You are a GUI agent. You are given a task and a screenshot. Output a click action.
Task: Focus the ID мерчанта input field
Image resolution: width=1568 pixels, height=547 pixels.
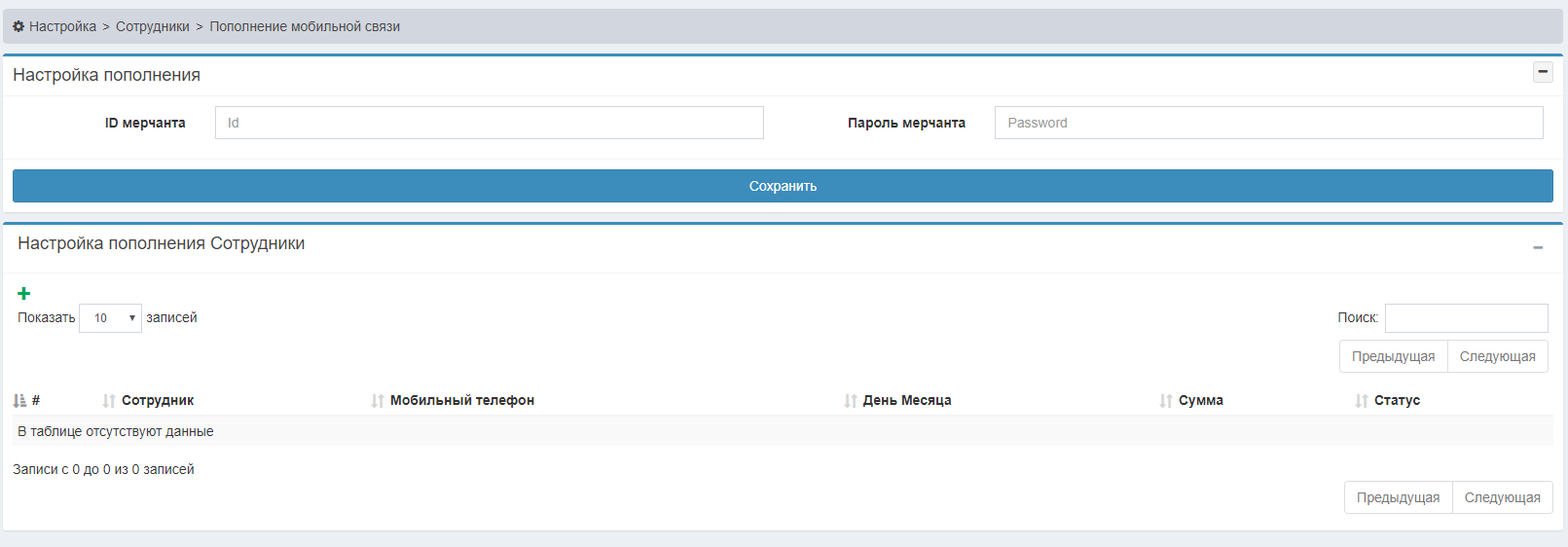pos(489,123)
